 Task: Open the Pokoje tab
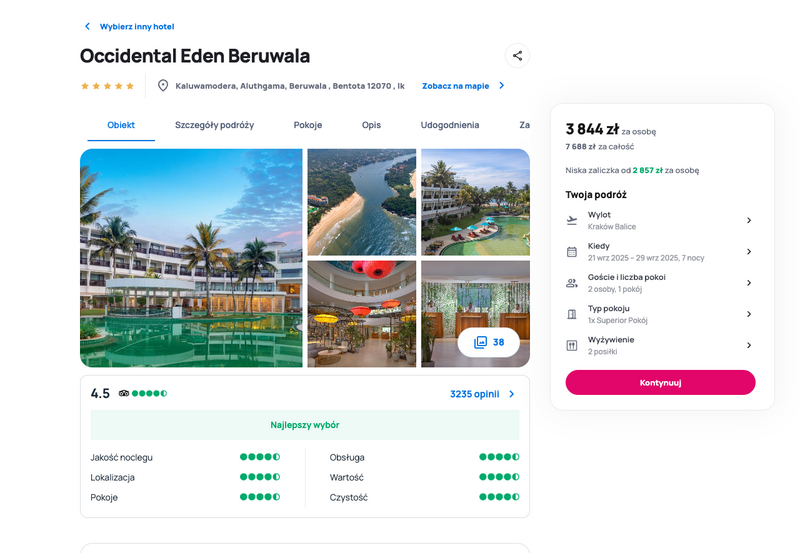[308, 125]
